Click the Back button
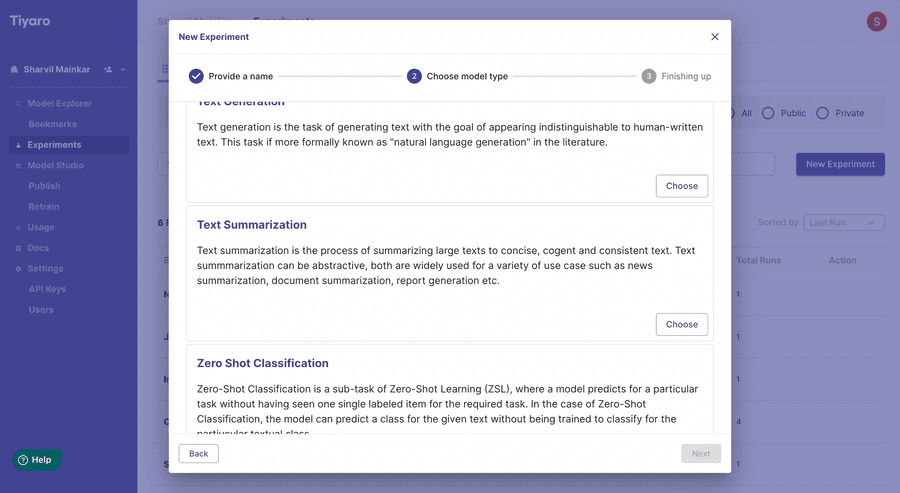 pyautogui.click(x=199, y=453)
